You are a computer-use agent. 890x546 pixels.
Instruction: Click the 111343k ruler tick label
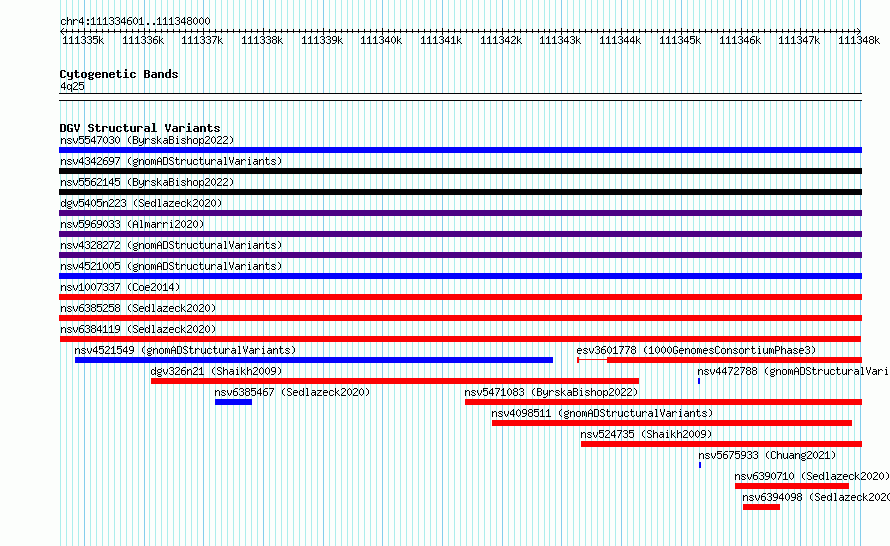[560, 40]
